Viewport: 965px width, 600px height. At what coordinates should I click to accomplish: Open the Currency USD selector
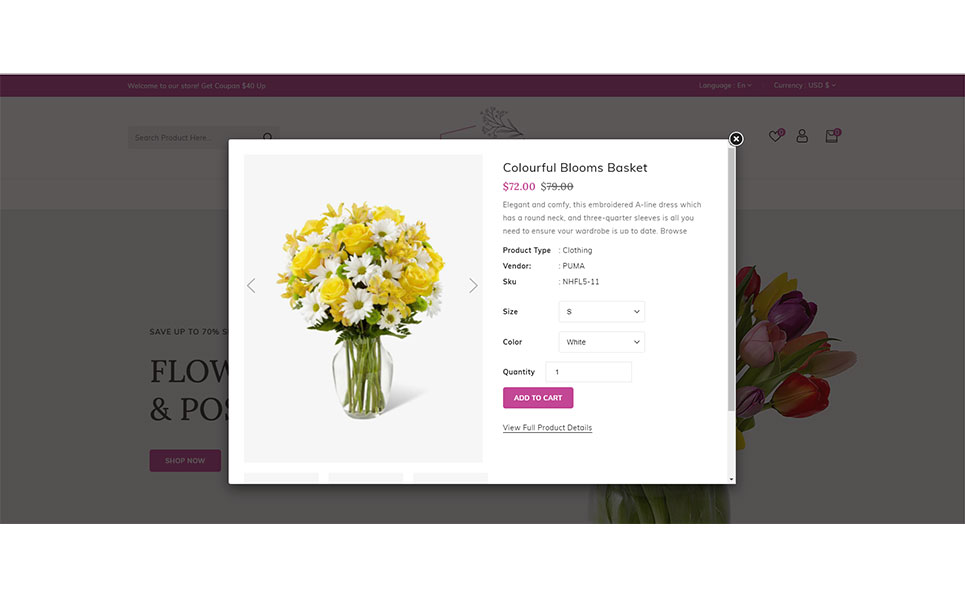coord(804,86)
